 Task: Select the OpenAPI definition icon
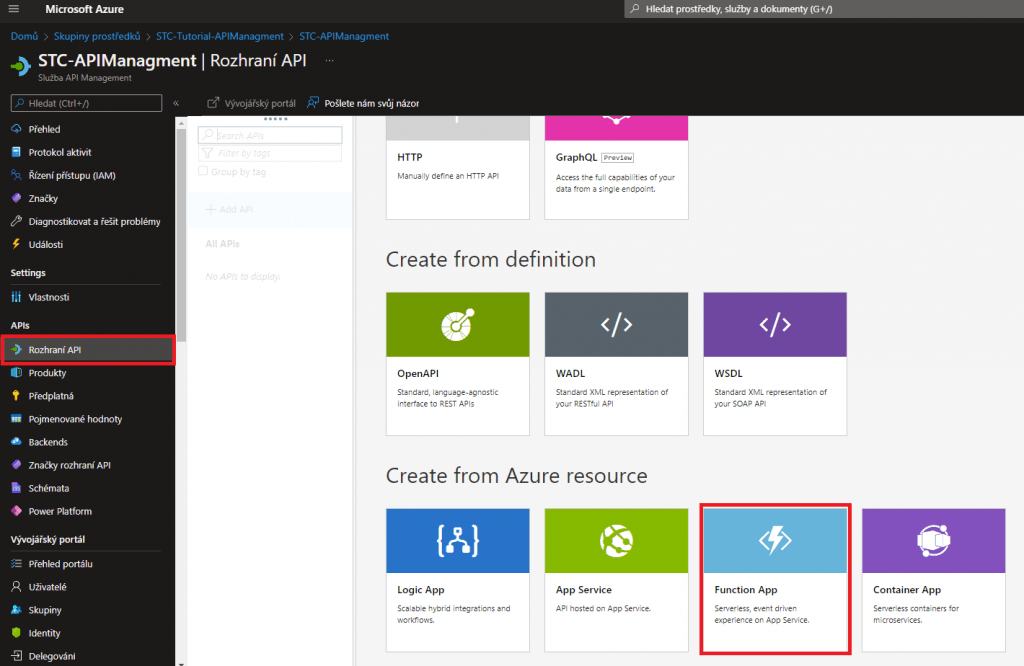(457, 324)
